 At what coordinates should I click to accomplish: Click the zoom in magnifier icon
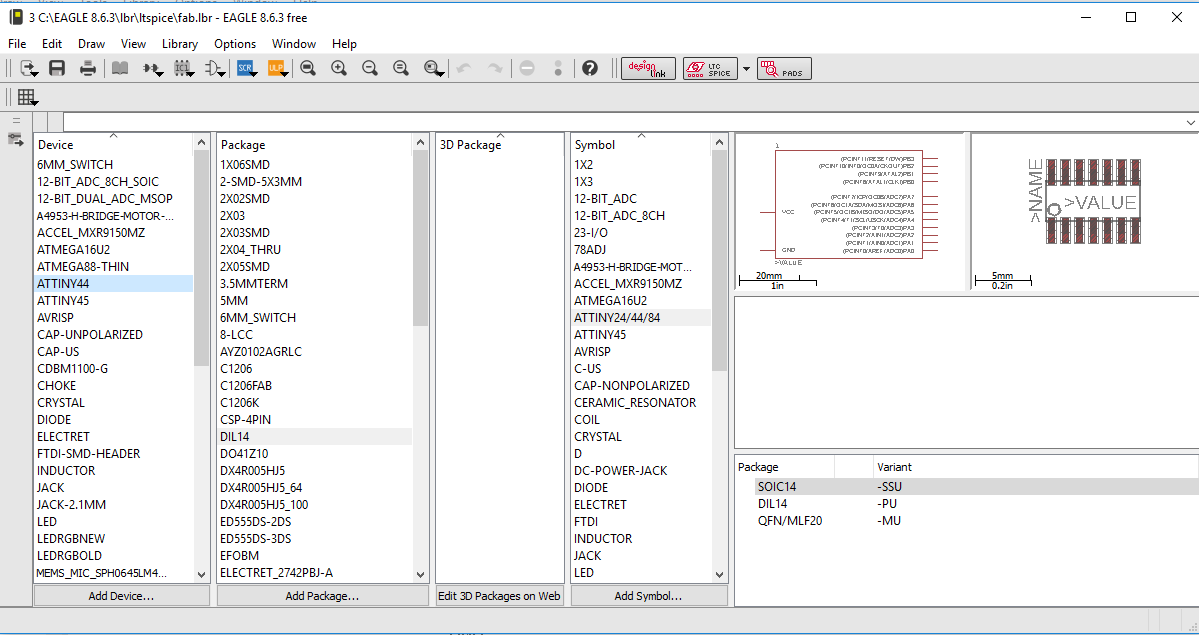(339, 68)
